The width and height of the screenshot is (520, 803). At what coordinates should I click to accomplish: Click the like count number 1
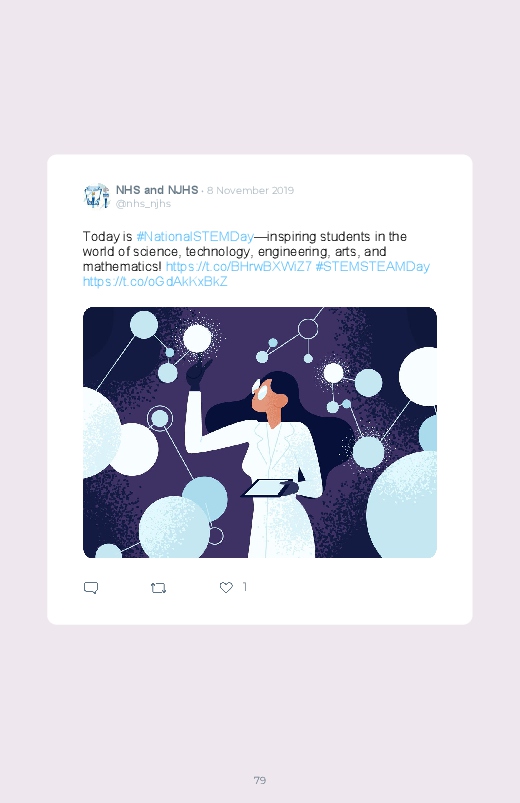click(245, 587)
